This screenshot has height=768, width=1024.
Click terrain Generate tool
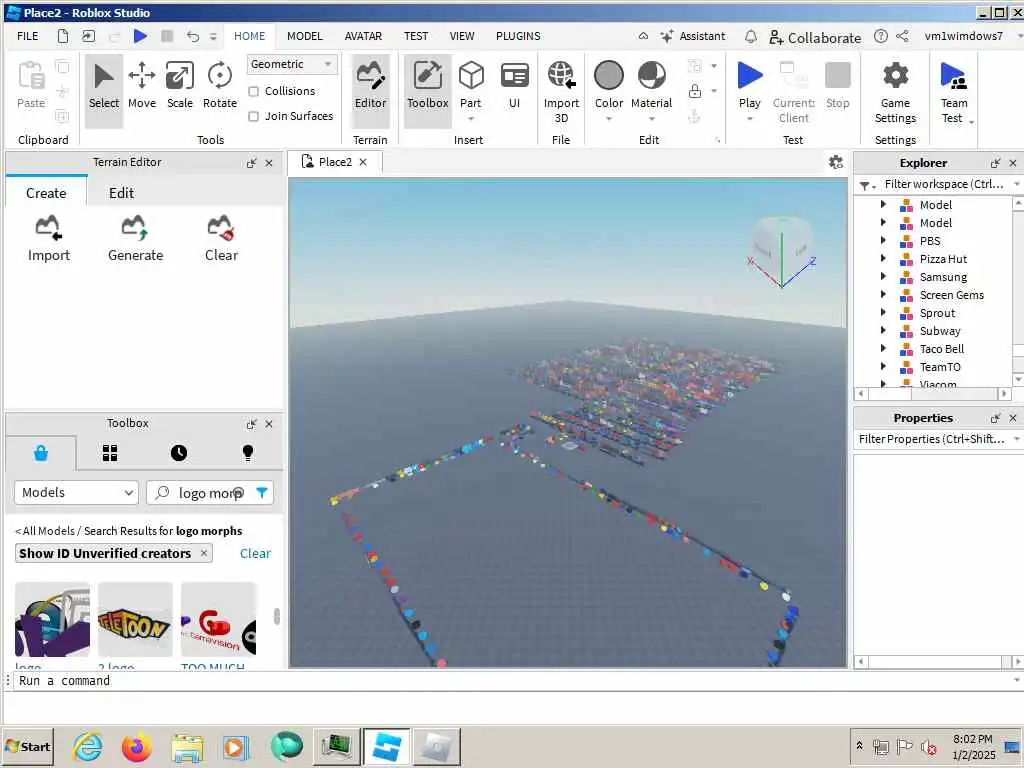point(135,238)
